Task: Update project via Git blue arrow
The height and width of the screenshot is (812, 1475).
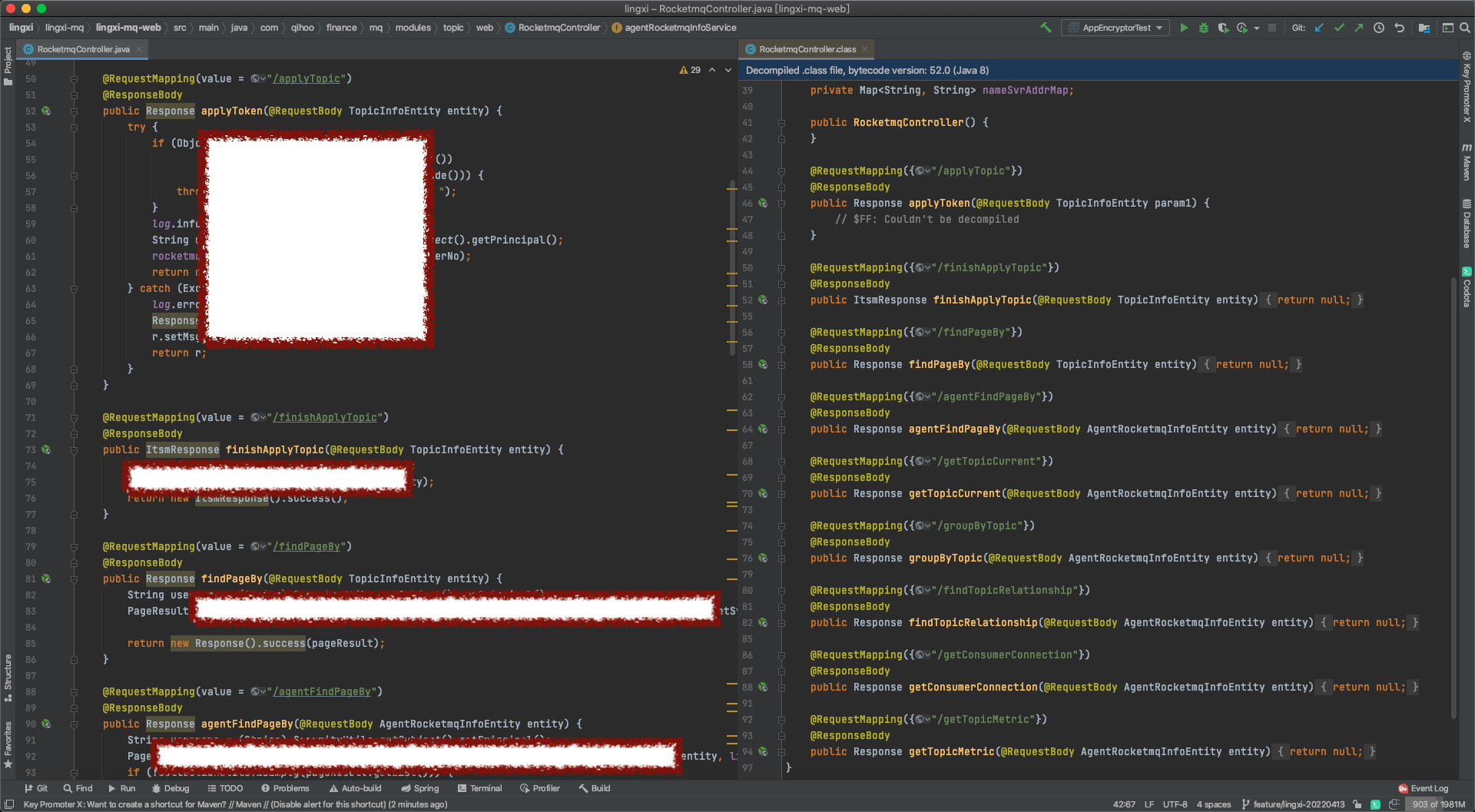Action: pyautogui.click(x=1319, y=28)
